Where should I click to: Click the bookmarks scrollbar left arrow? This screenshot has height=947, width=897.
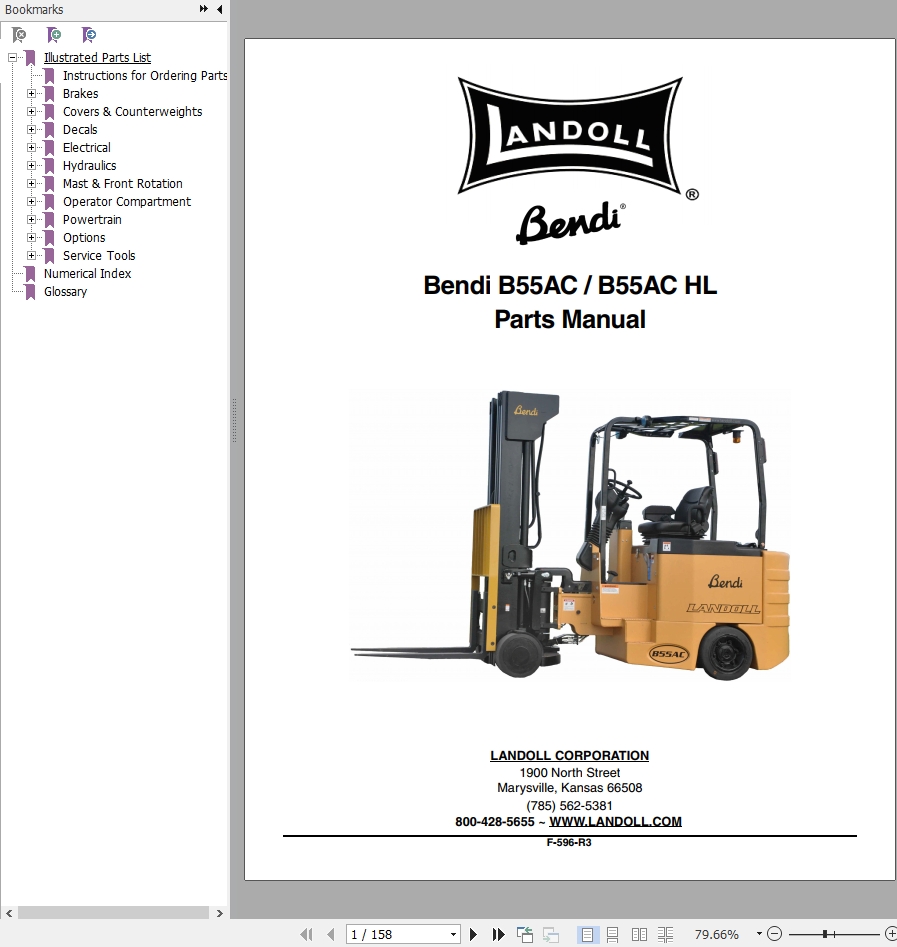click(9, 913)
